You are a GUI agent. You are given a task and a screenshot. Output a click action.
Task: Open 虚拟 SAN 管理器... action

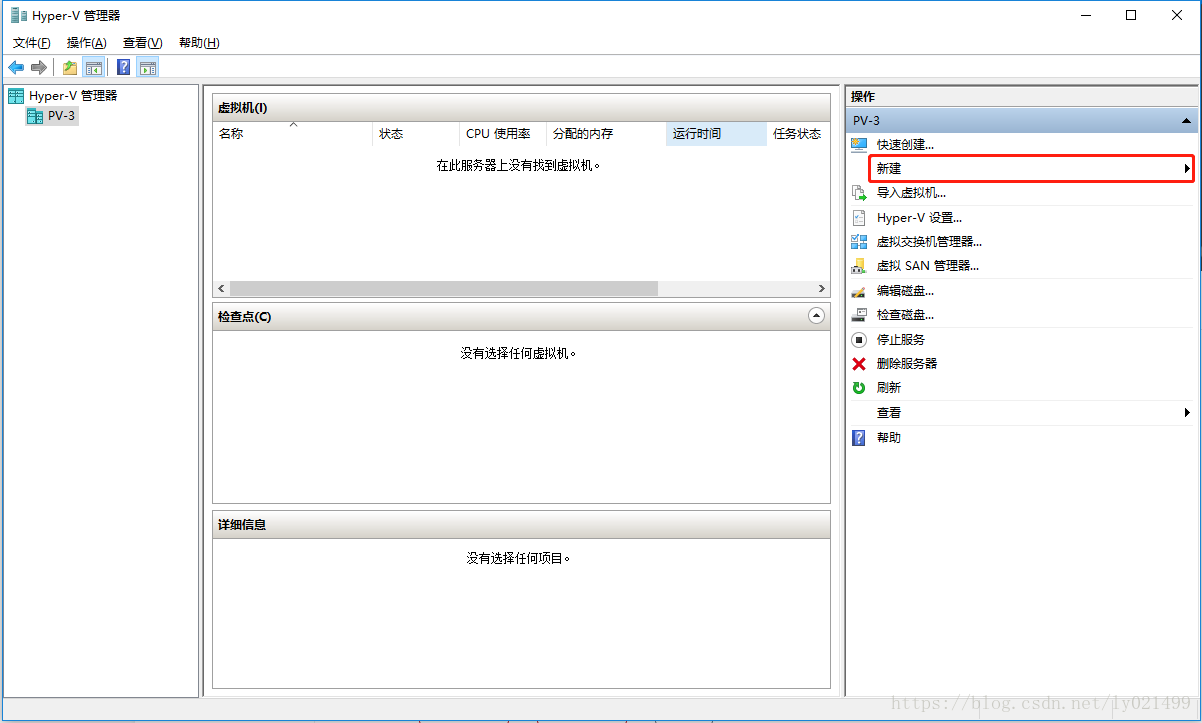[928, 266]
